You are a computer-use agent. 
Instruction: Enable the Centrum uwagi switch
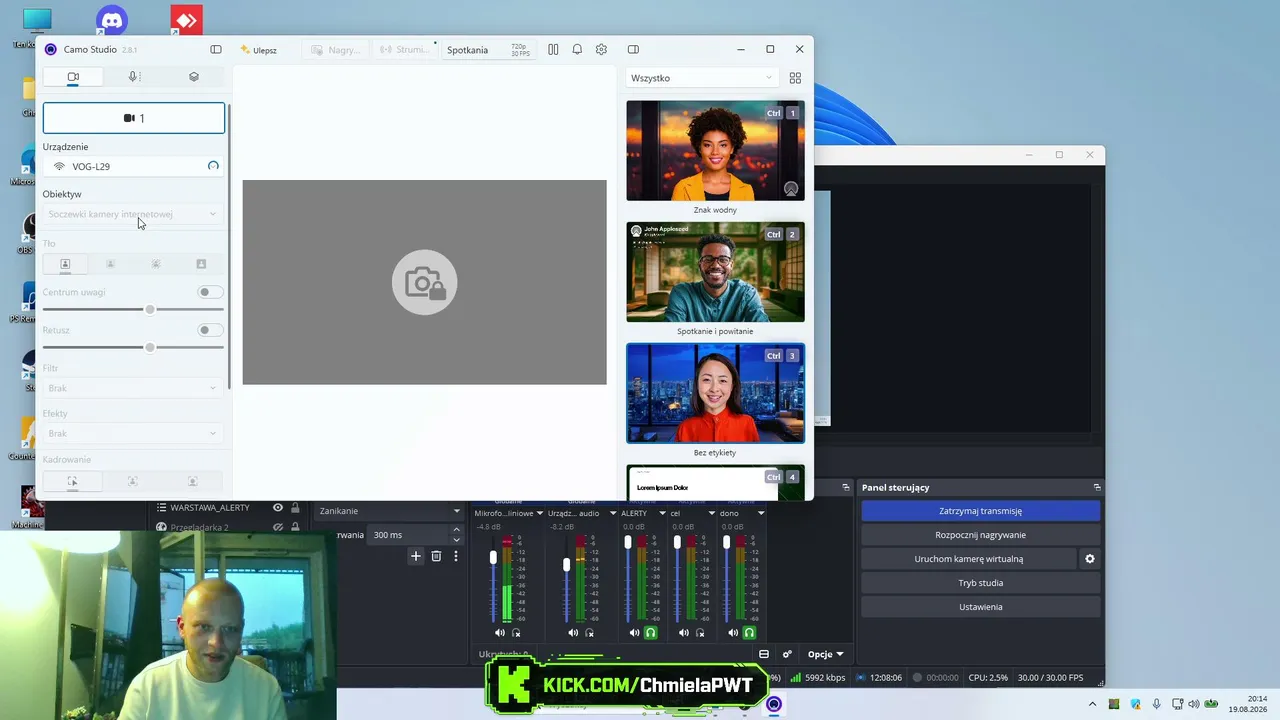(x=210, y=292)
